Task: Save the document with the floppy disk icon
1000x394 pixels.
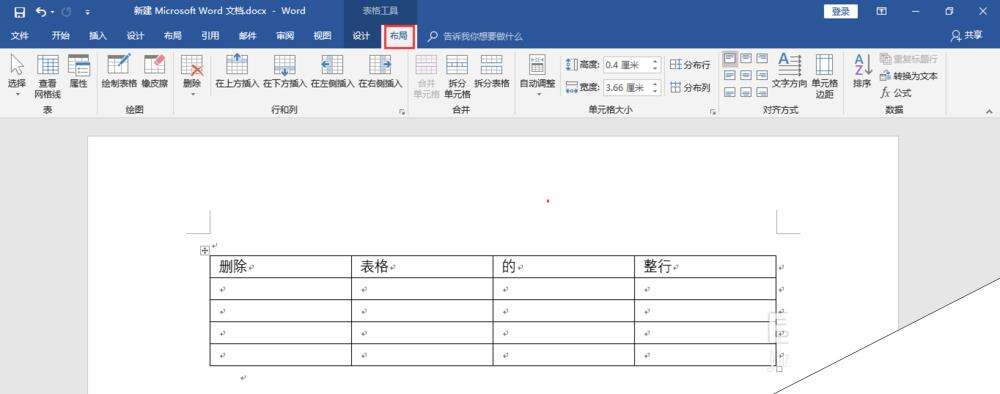Action: point(20,12)
